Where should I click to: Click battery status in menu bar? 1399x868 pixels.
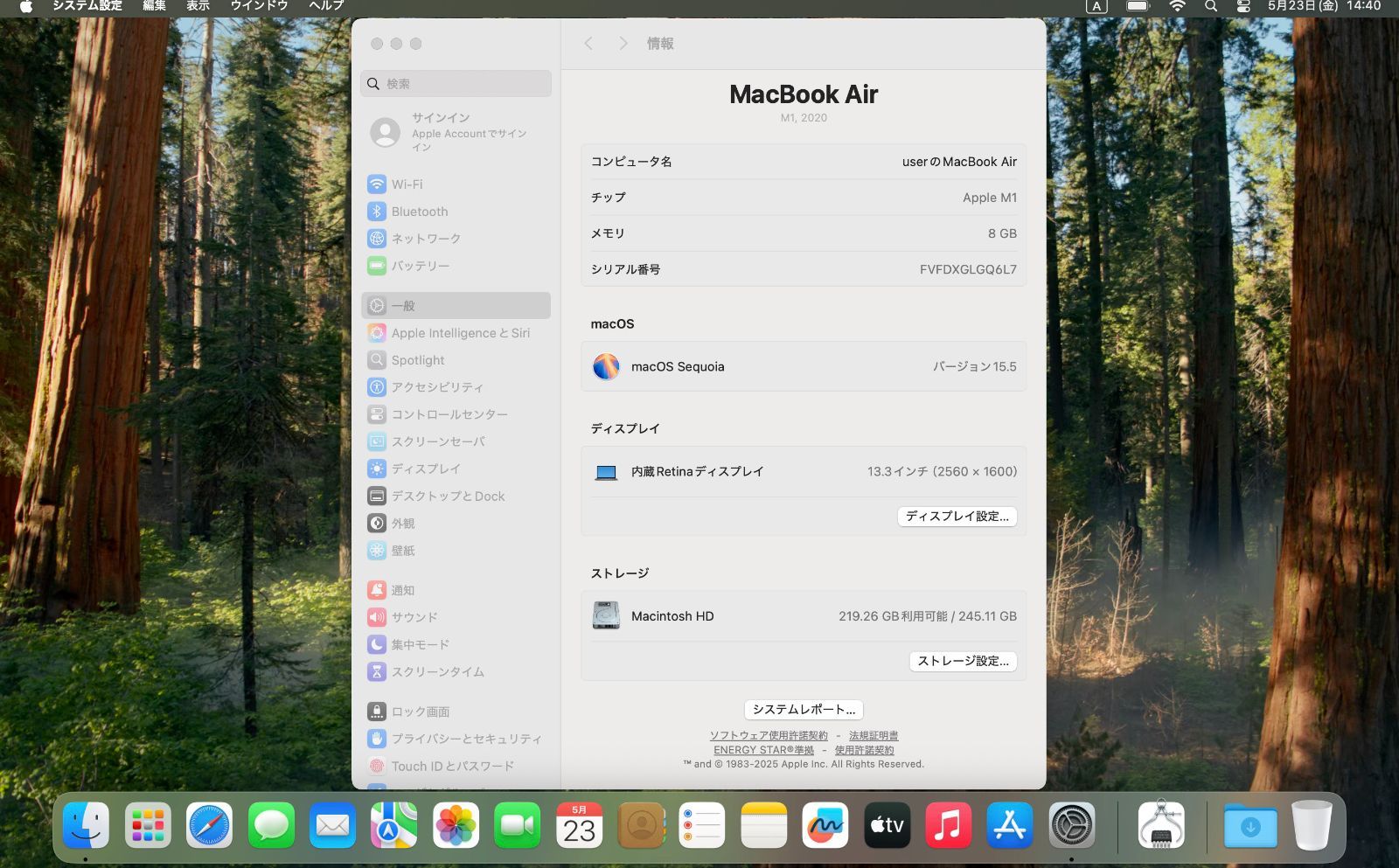click(1138, 6)
